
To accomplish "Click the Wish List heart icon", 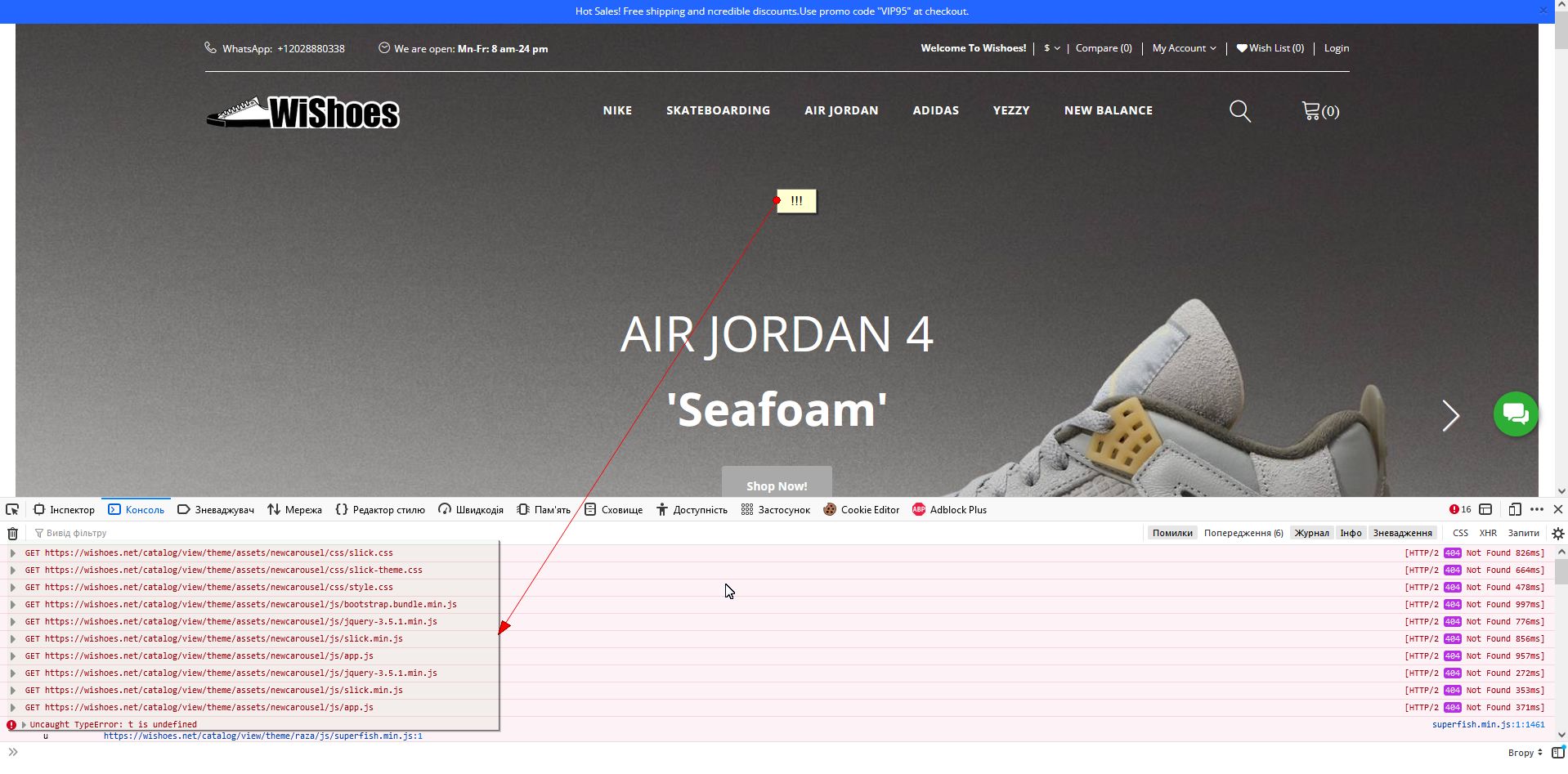I will click(x=1242, y=48).
